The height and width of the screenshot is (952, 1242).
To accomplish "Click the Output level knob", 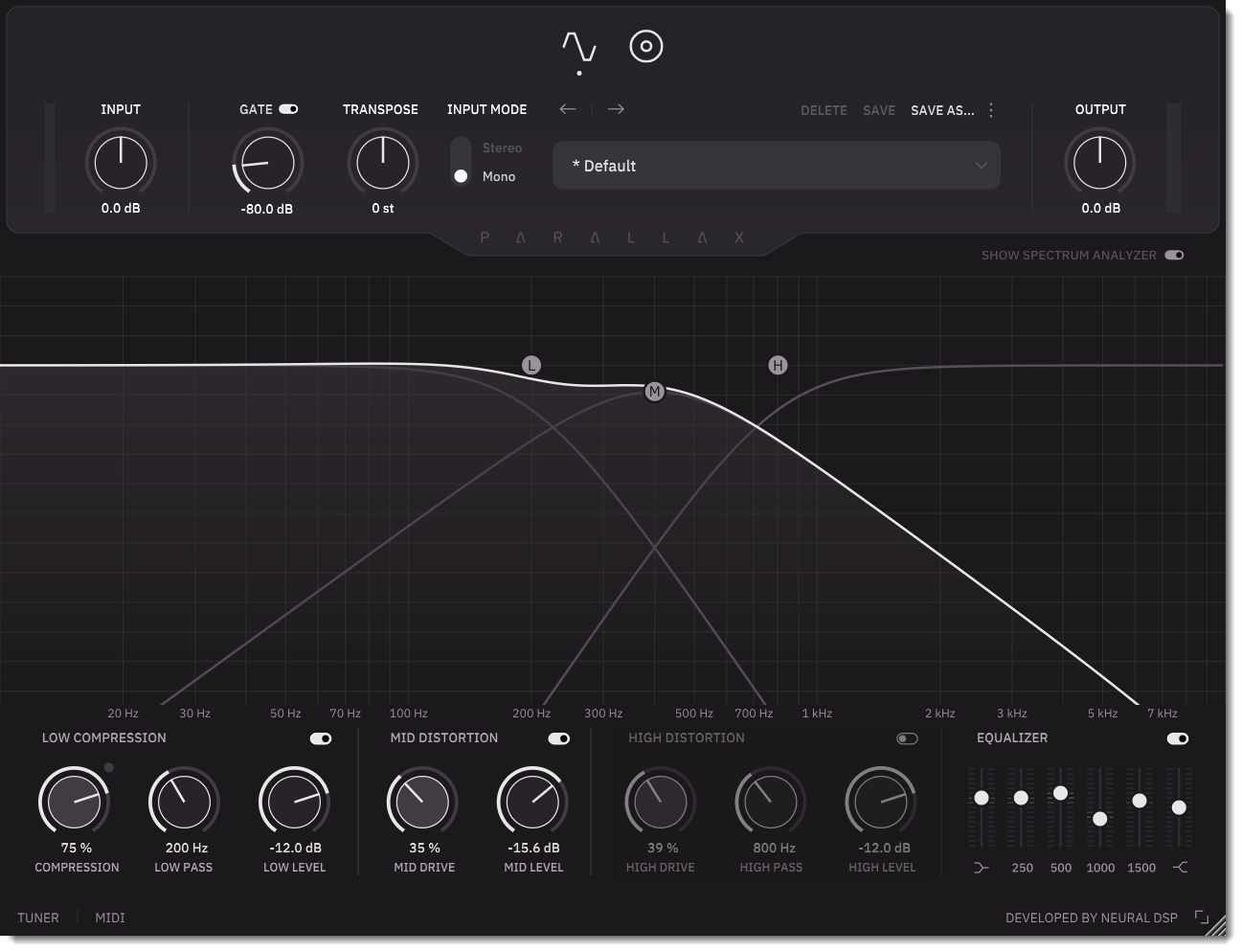I will tap(1100, 162).
